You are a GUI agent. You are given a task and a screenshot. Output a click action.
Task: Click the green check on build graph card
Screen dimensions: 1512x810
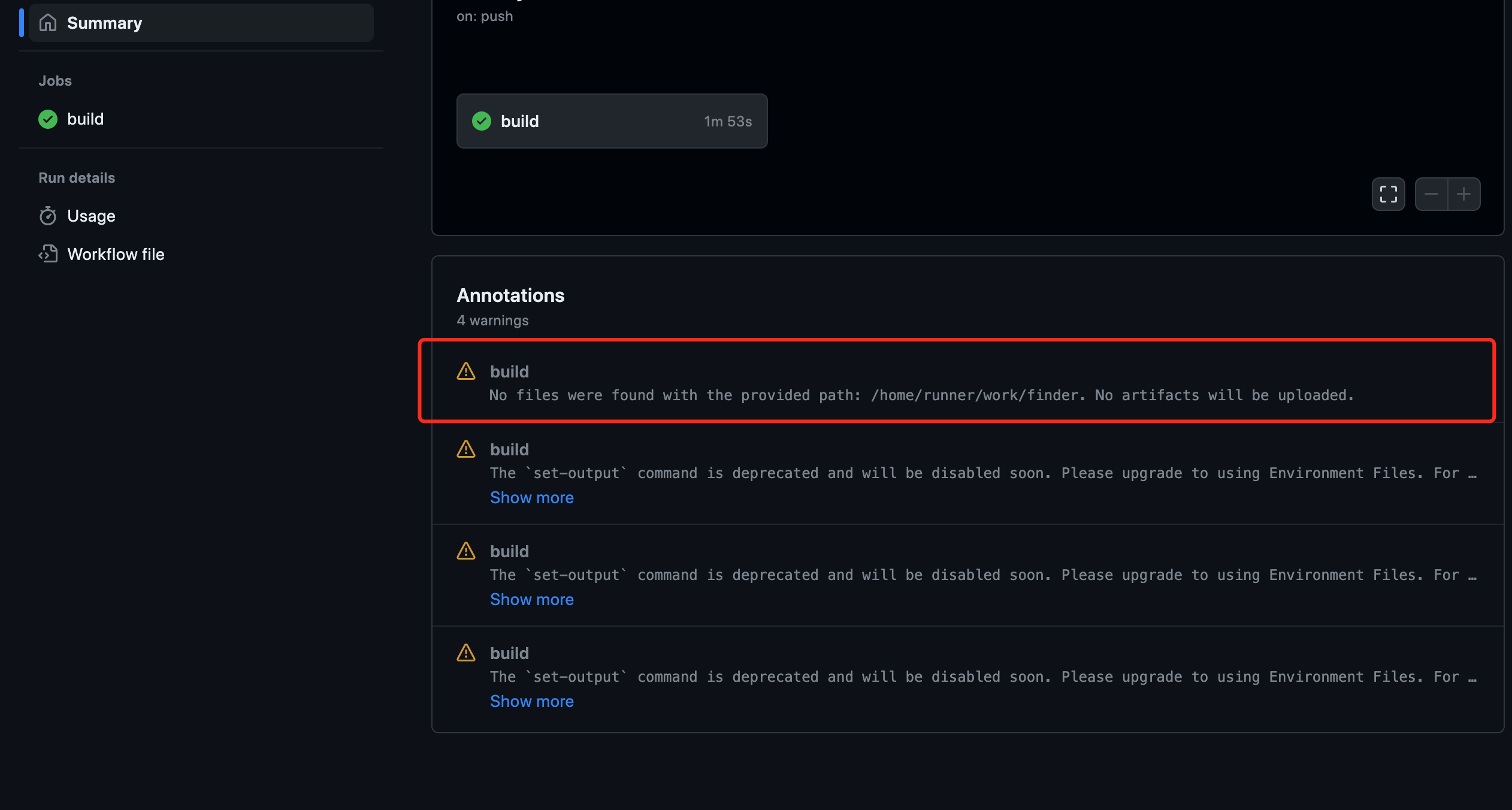pyautogui.click(x=482, y=121)
